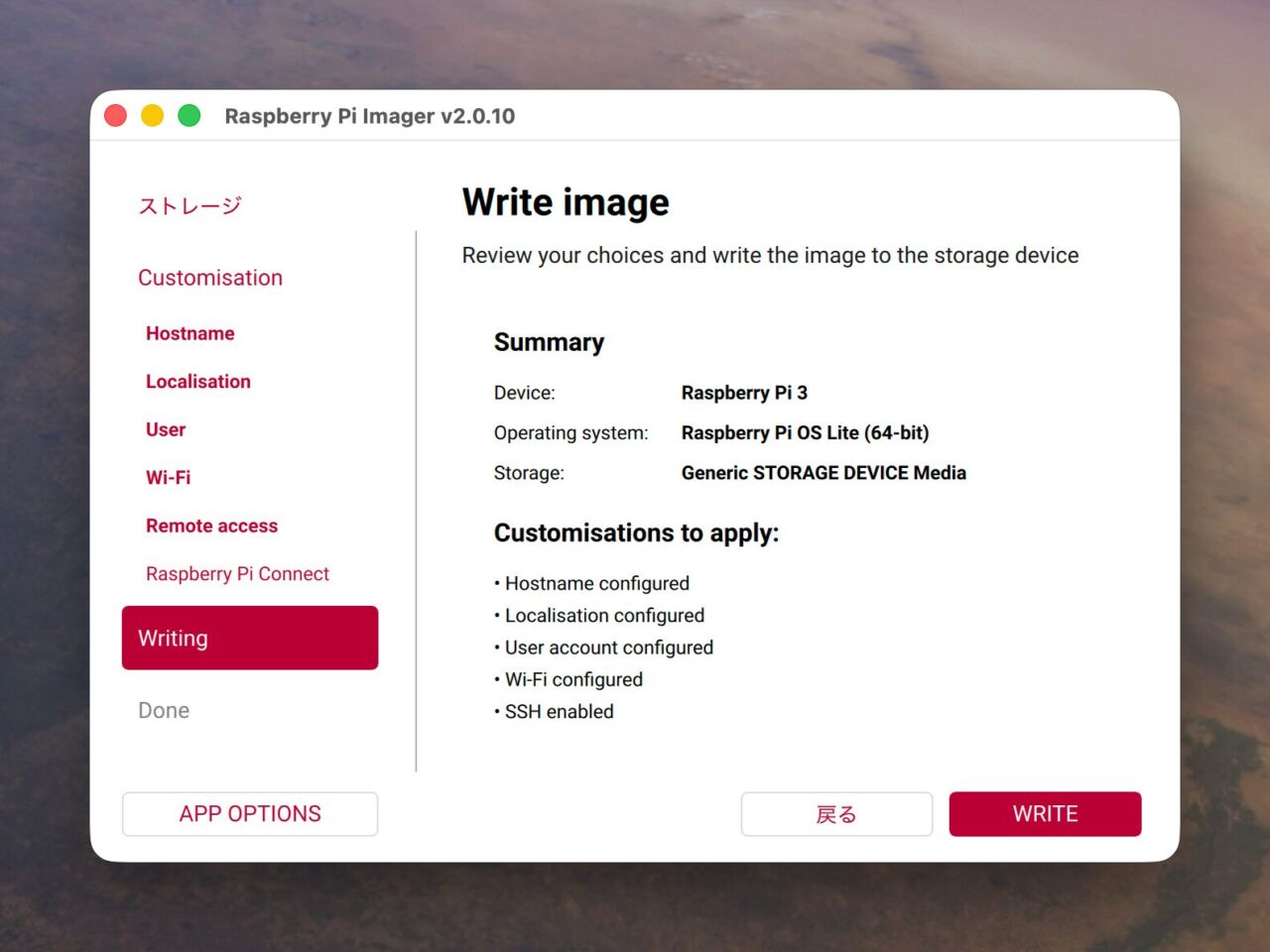
Task: Click the window title 'Raspberry Pi Imager v2.0.10'
Action: tap(370, 116)
